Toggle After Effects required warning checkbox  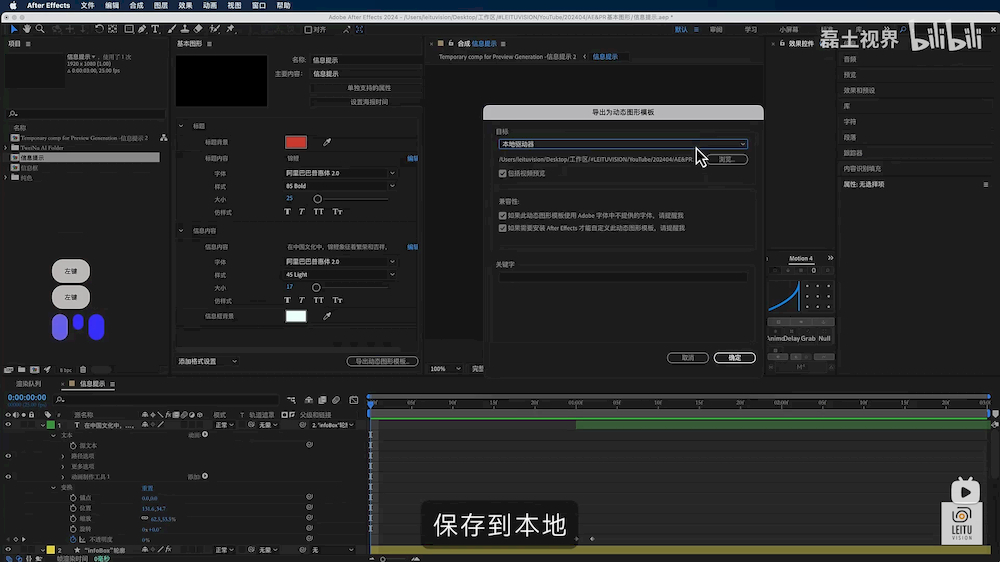pos(503,228)
